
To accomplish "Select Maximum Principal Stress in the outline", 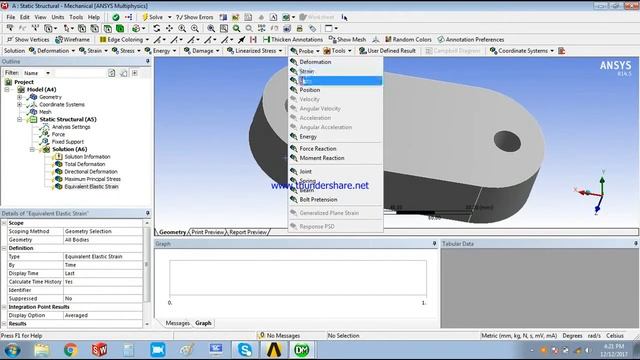I will (x=92, y=179).
